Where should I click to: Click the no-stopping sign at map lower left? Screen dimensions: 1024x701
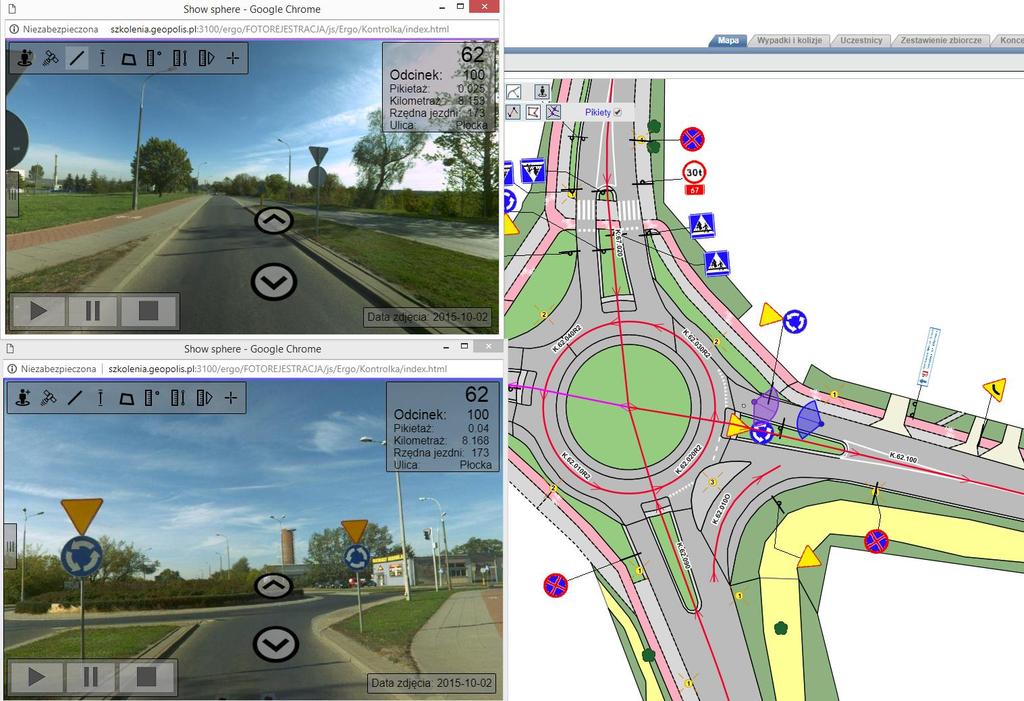(x=556, y=585)
